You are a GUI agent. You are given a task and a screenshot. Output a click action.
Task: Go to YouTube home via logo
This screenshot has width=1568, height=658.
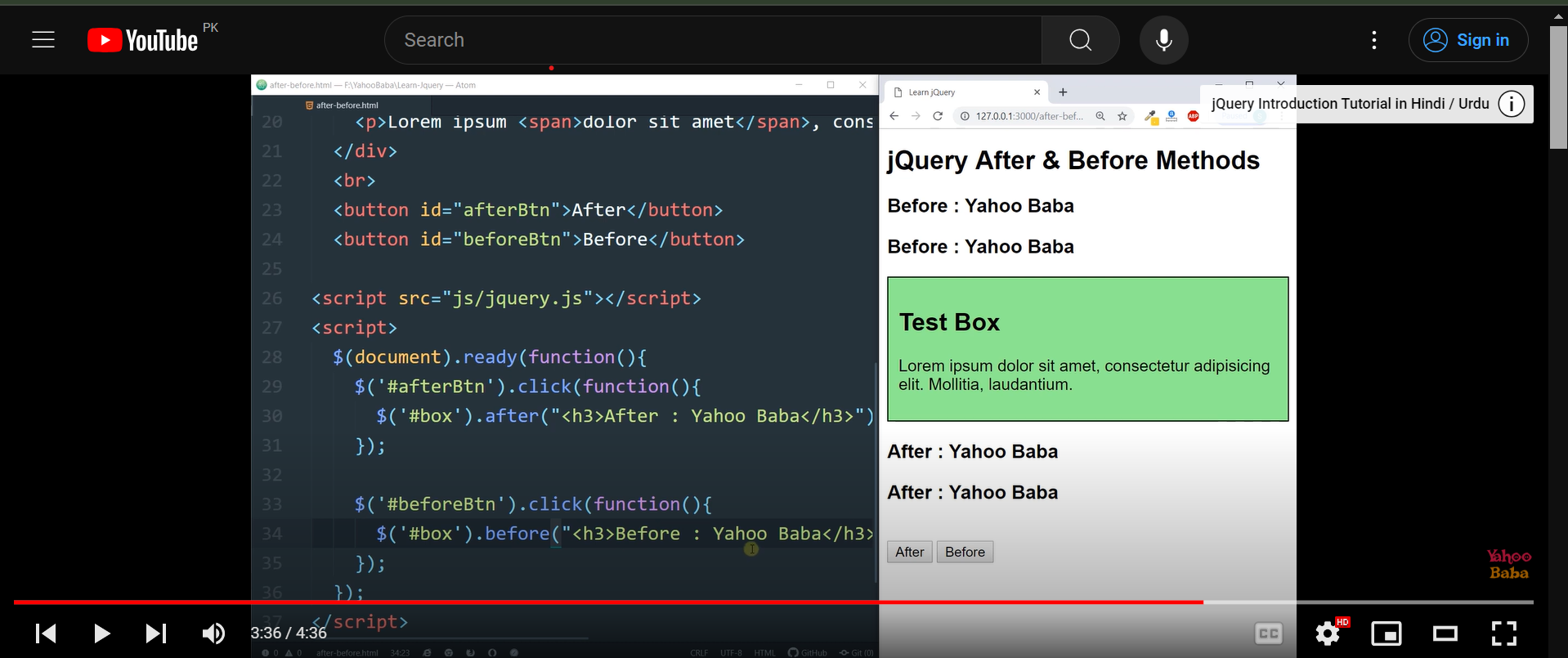point(143,40)
